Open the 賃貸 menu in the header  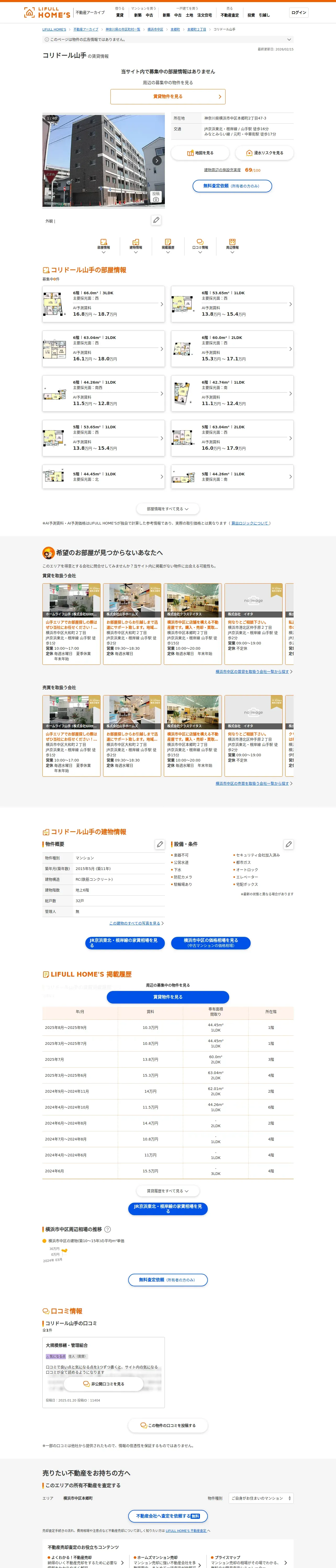tap(120, 15)
